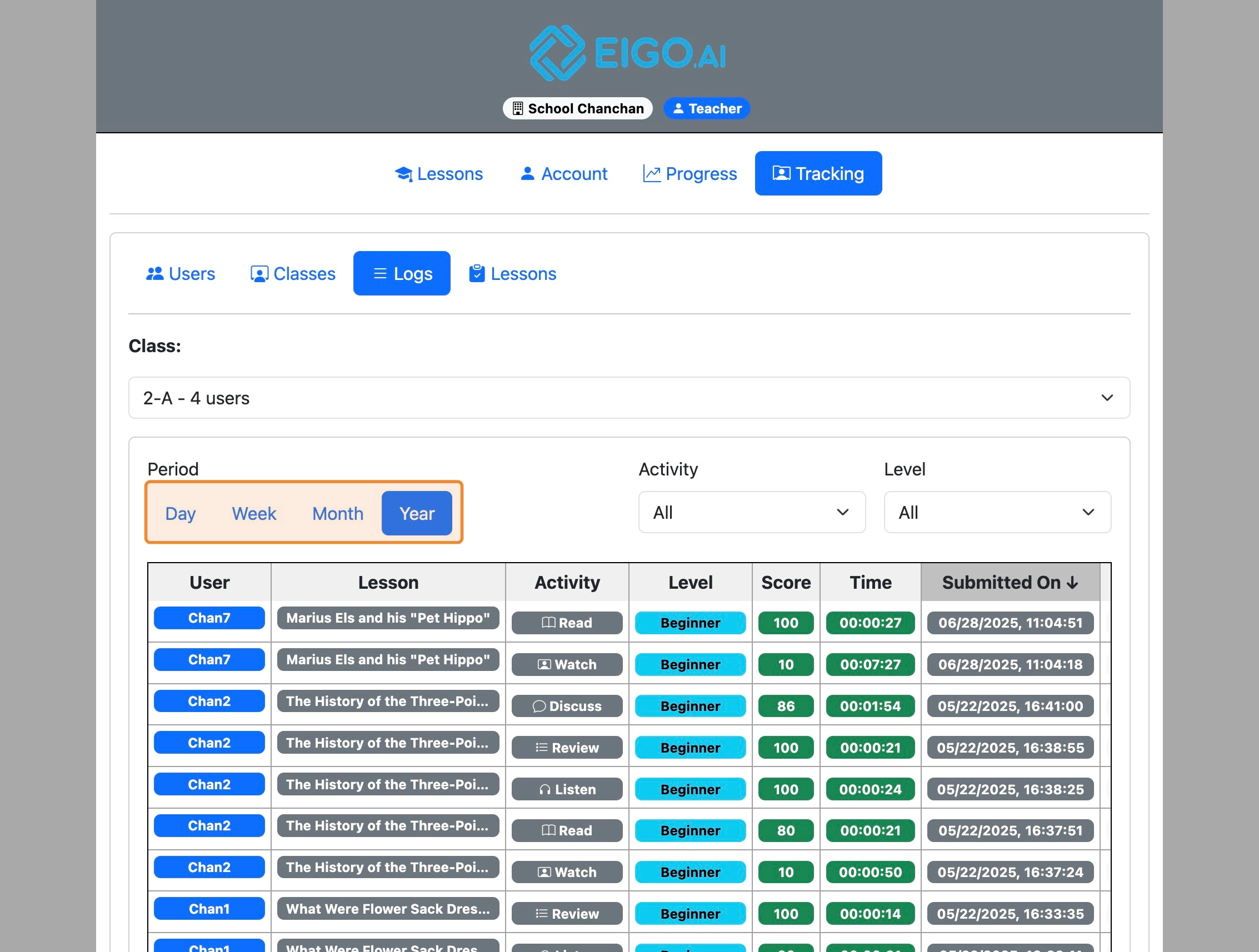Sort by User column header

point(209,583)
